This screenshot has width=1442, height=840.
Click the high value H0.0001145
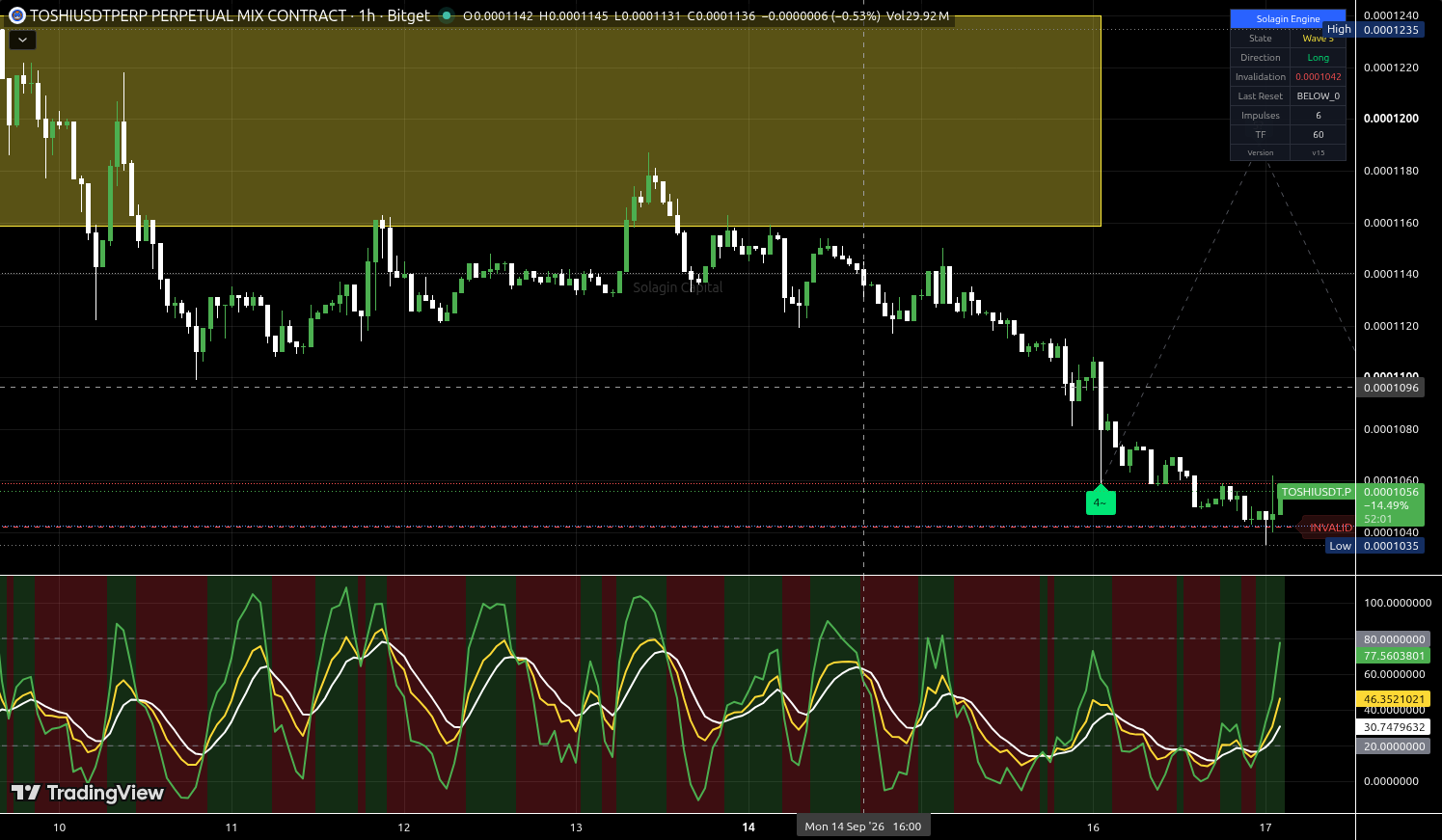(x=574, y=16)
